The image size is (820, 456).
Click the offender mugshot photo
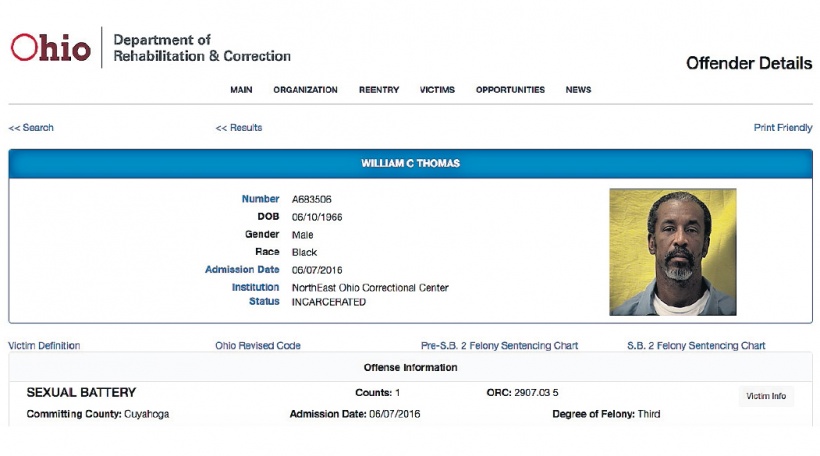click(673, 252)
